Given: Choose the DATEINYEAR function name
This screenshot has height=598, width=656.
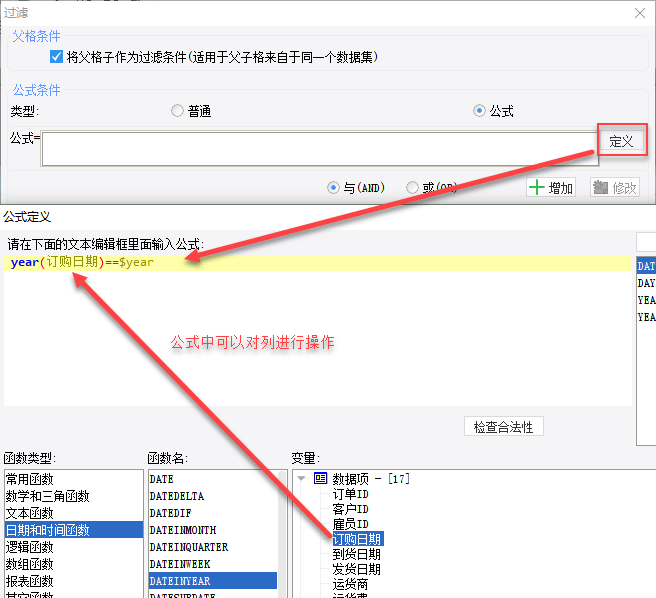Looking at the screenshot, I should [x=213, y=581].
